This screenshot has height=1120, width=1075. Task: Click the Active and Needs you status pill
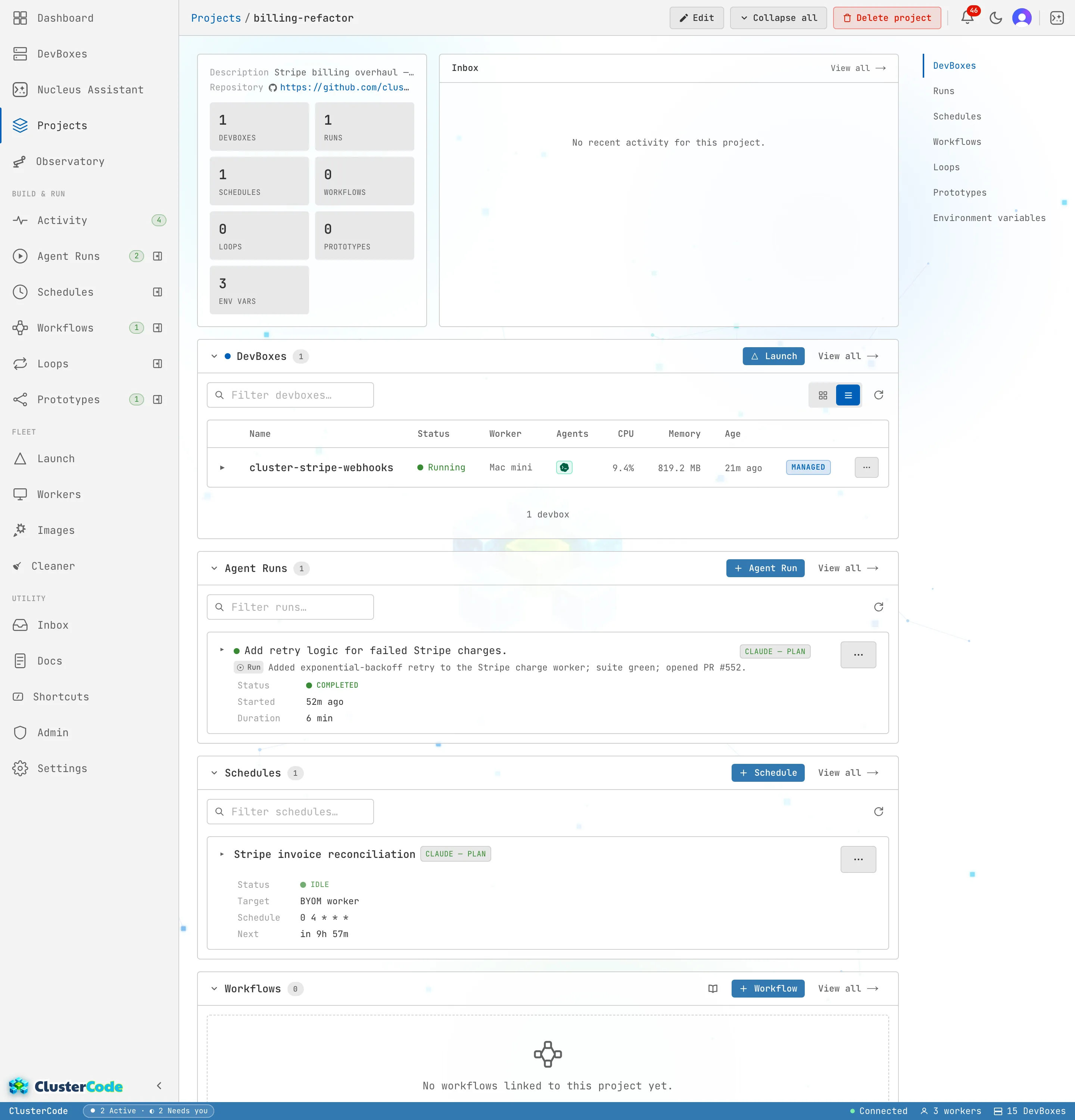(x=149, y=1111)
